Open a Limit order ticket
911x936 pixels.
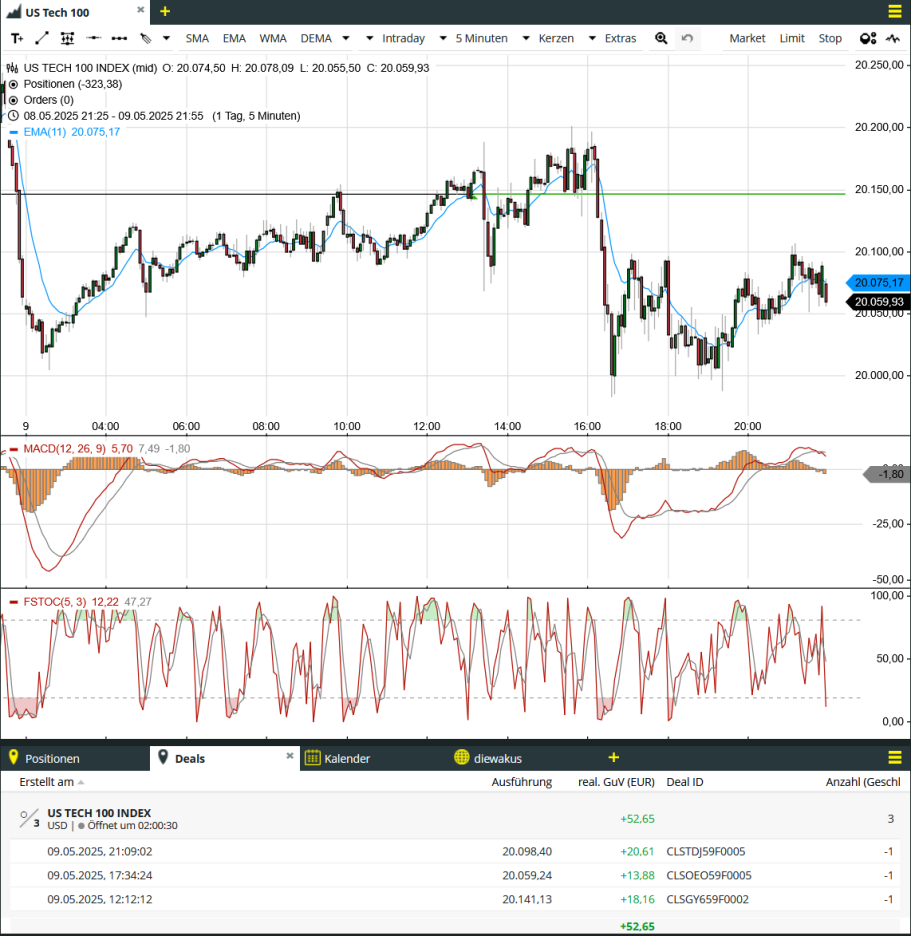[792, 38]
